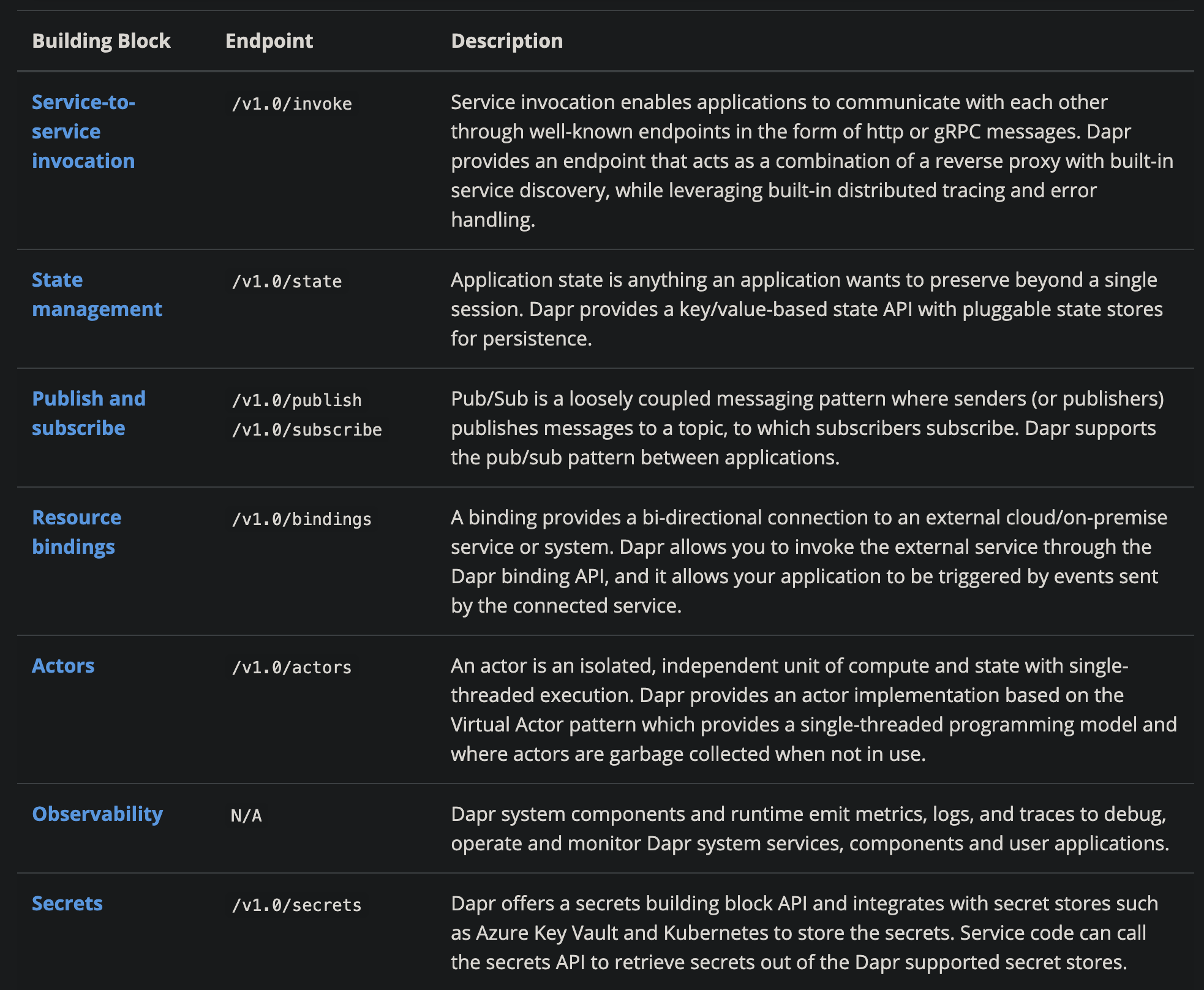Open the Service-to-service invocation link
This screenshot has height=990, width=1204.
tap(83, 131)
